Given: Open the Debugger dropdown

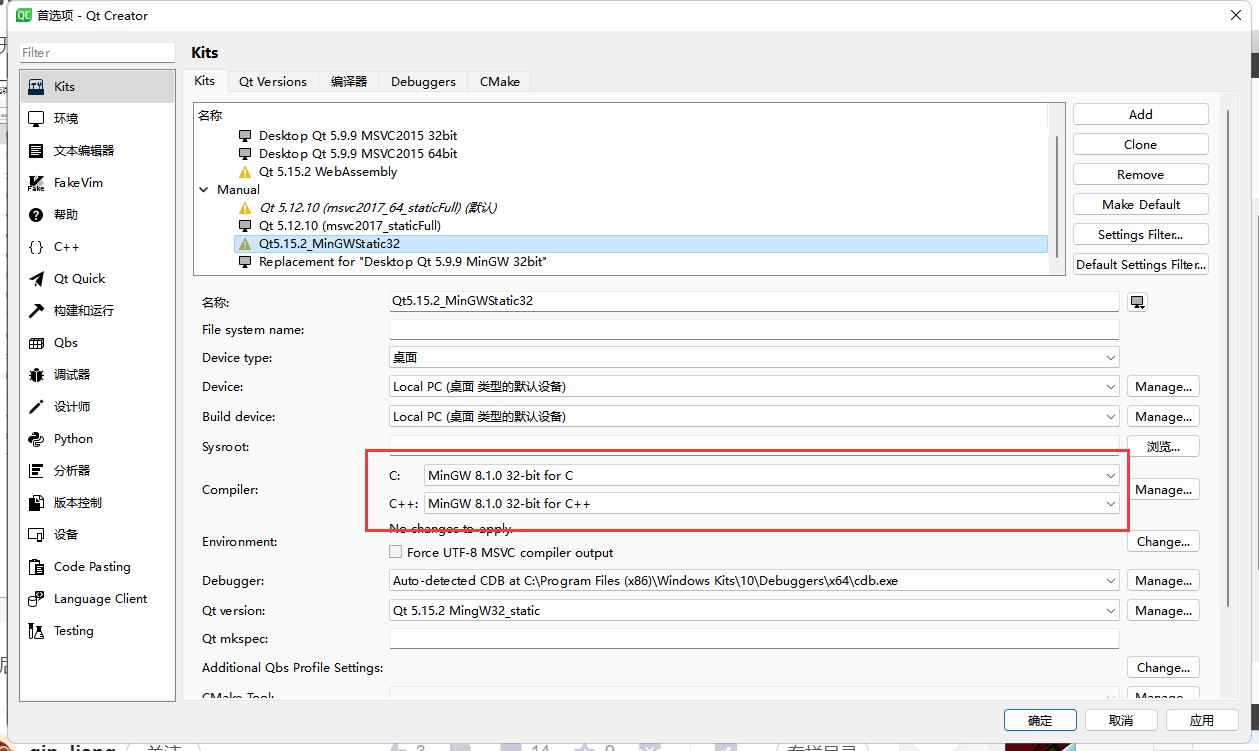Looking at the screenshot, I should coord(754,581).
